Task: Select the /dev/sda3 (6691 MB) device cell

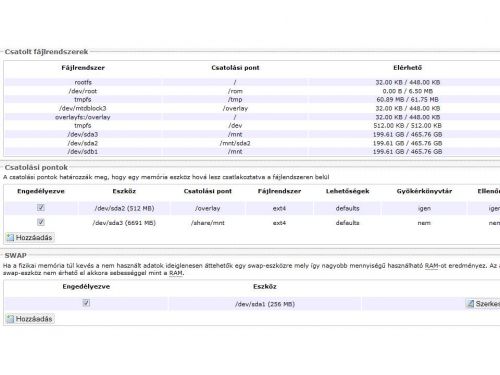Action: pos(124,223)
